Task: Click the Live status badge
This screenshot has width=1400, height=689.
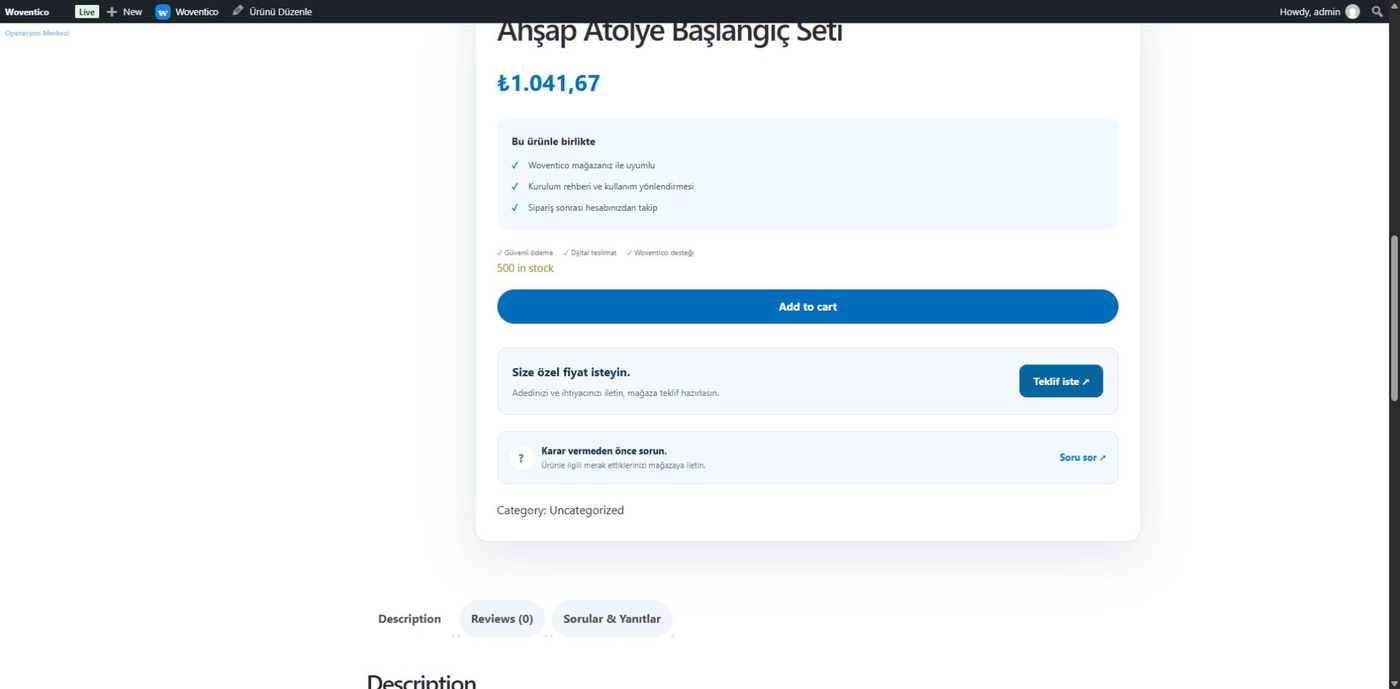Action: click(x=87, y=12)
